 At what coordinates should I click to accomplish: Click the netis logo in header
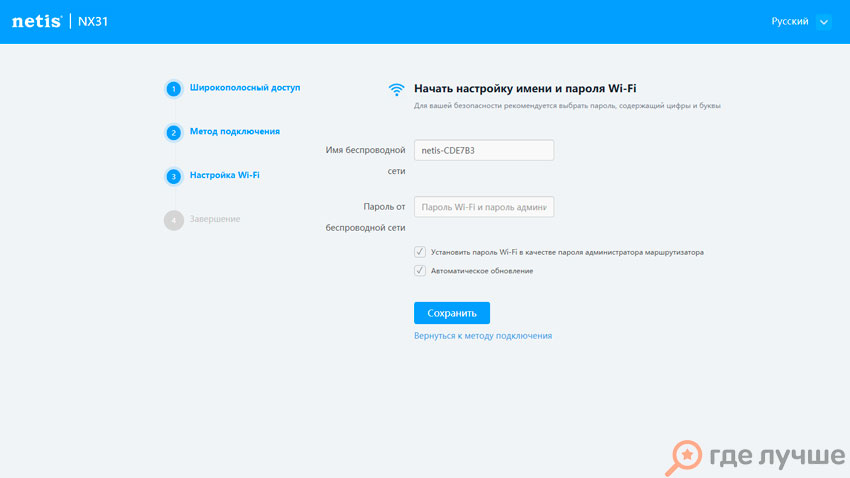37,22
